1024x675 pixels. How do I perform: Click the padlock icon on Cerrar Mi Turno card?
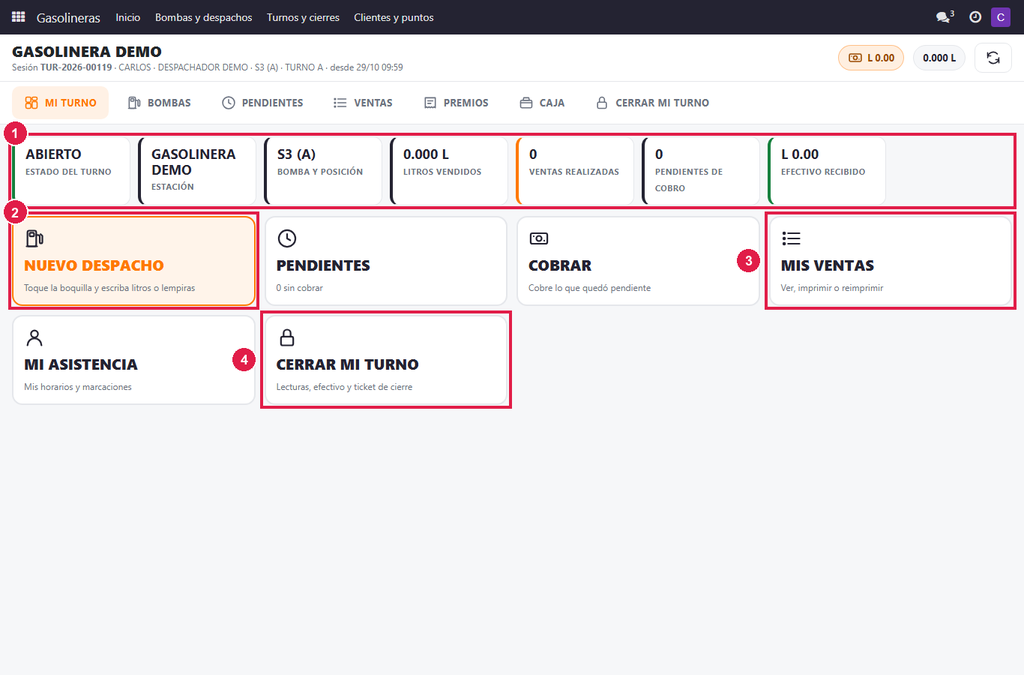click(x=287, y=338)
